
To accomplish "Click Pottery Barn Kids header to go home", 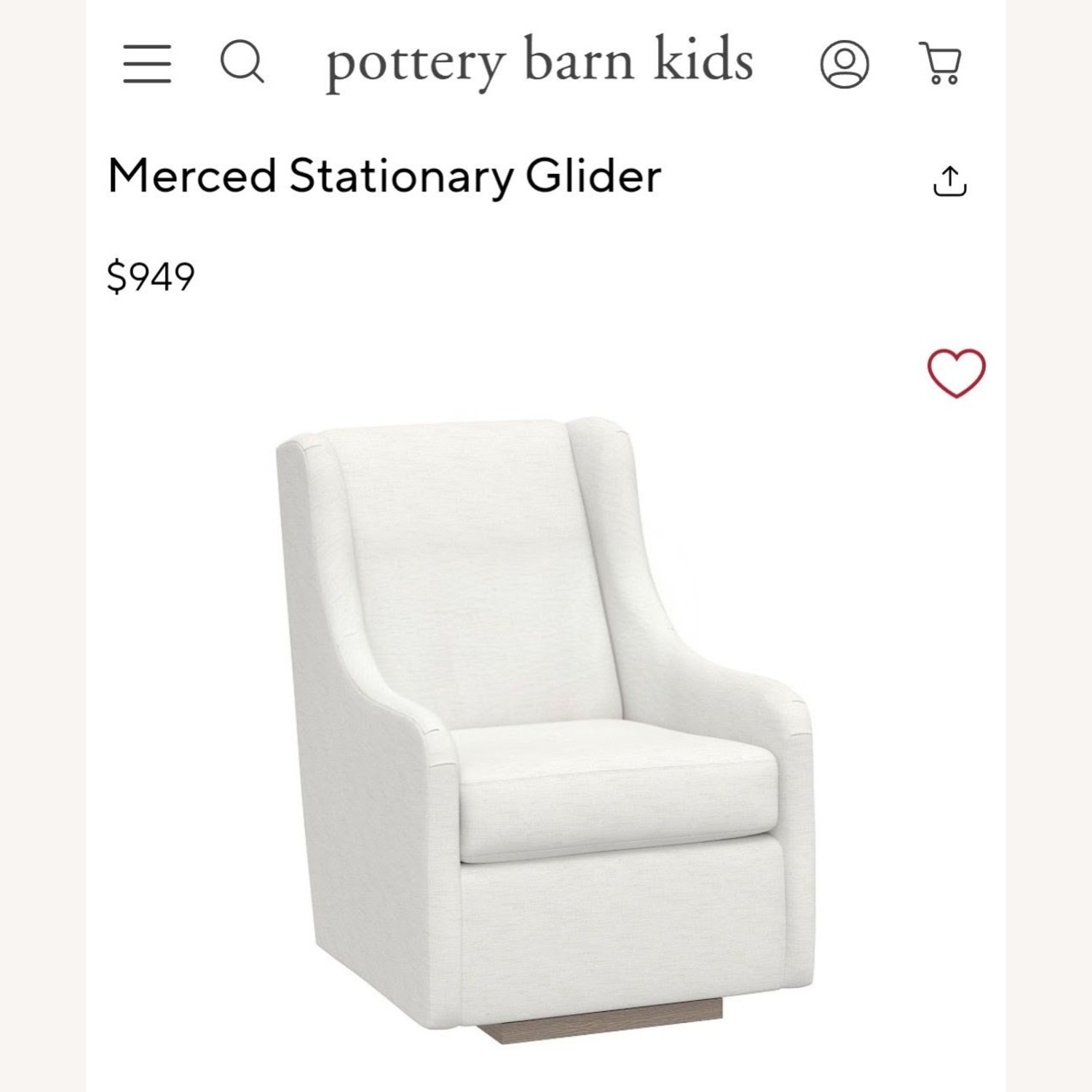I will click(x=539, y=62).
